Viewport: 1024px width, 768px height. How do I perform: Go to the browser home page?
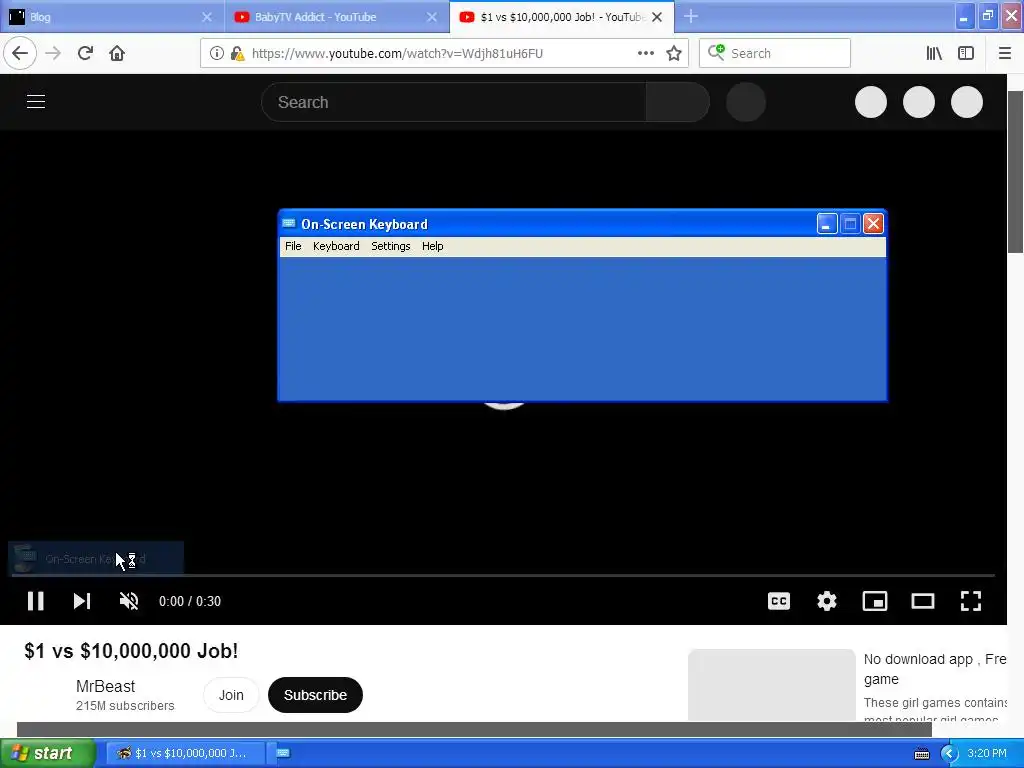(117, 54)
